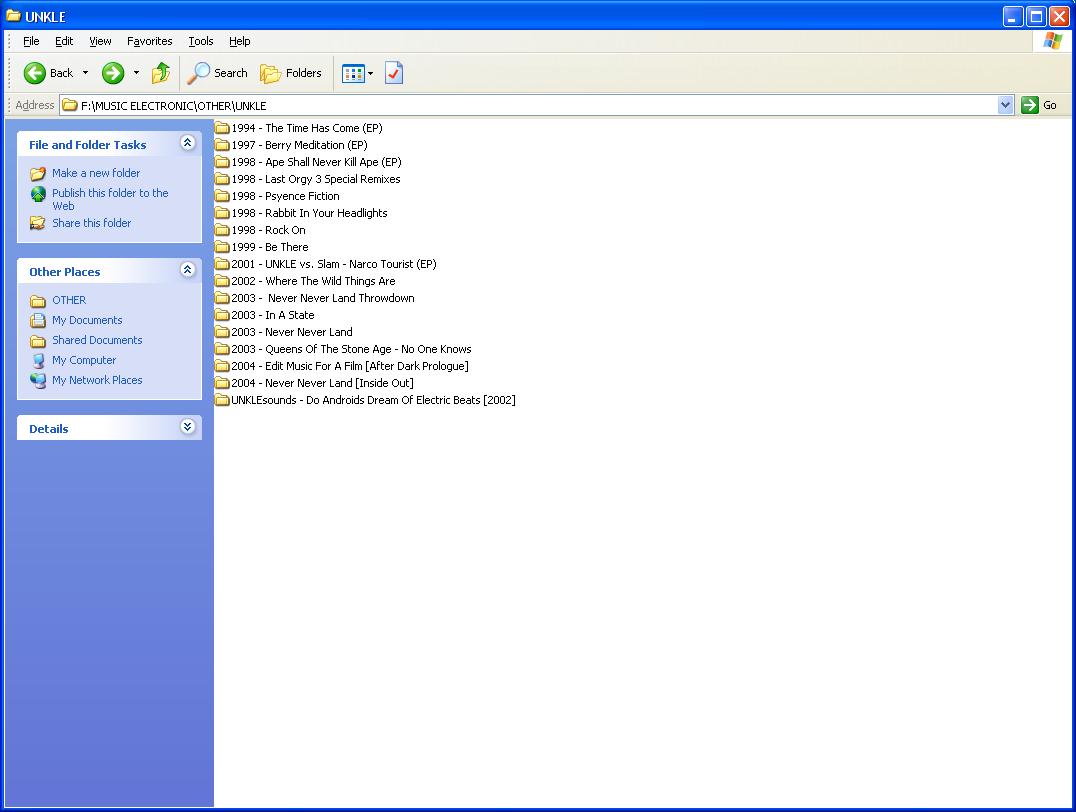
Task: Click the Publish to Web globe icon
Action: tap(38, 194)
